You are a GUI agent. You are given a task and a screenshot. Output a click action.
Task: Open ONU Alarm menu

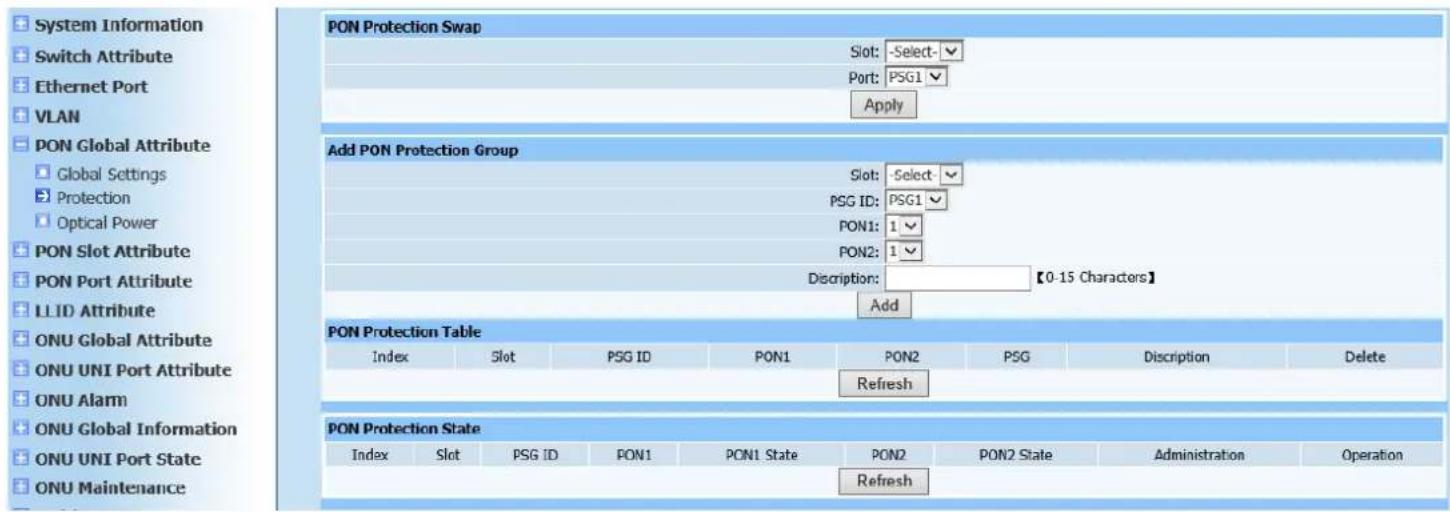click(x=81, y=400)
